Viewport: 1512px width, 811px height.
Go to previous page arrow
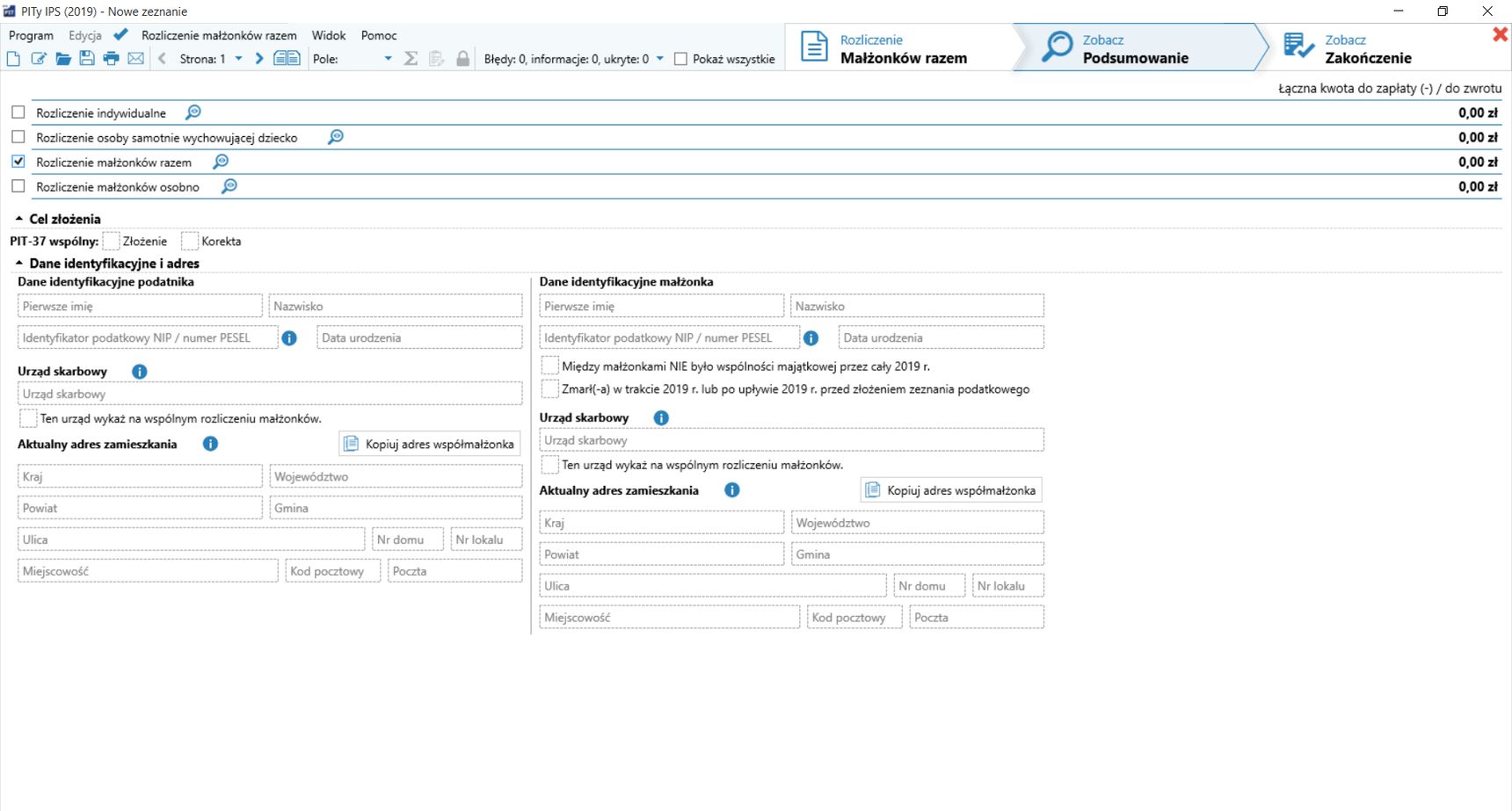[162, 59]
